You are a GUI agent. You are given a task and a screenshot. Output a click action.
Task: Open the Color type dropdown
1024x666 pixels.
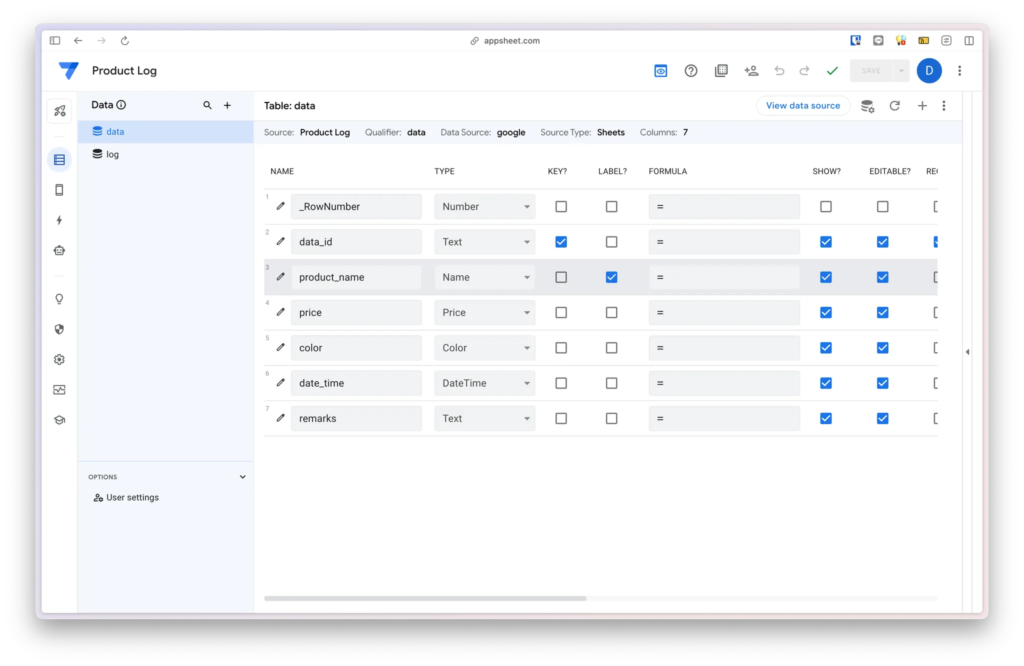(x=485, y=347)
